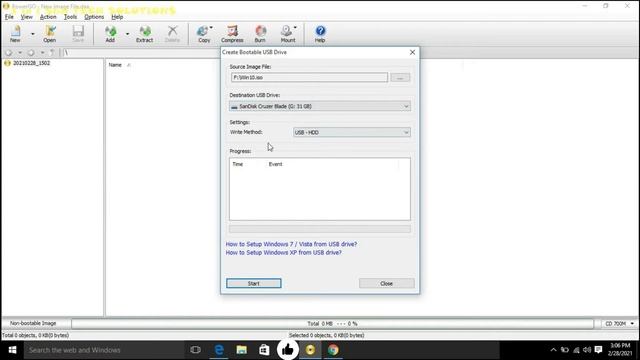
Task: Select the 20210228_1502 tree item
Action: coord(31,63)
